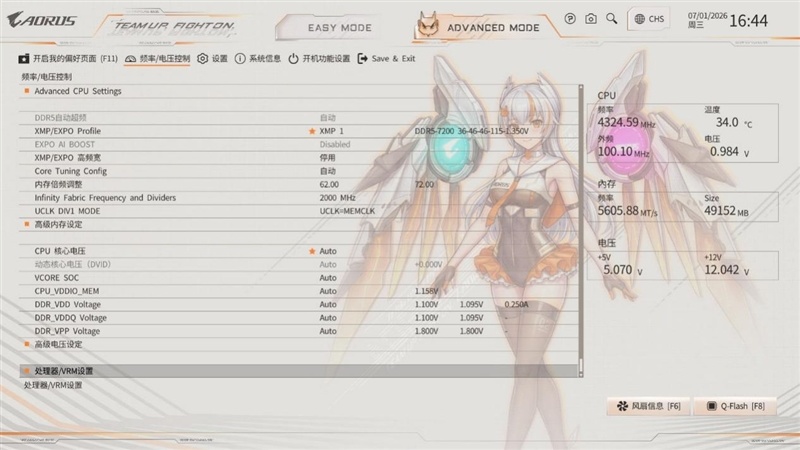
Task: Select the ADVANCED MODE tab
Action: click(x=493, y=28)
